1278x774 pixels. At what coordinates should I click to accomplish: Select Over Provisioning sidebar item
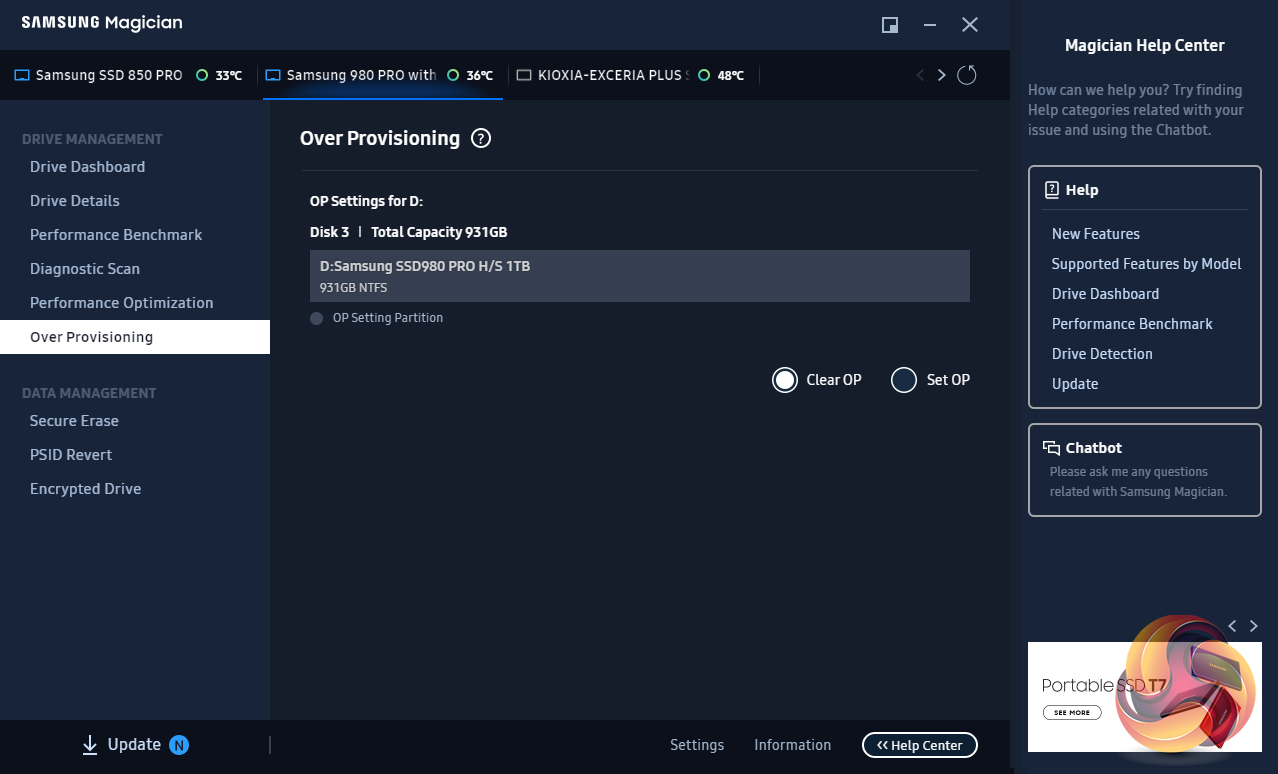(135, 337)
